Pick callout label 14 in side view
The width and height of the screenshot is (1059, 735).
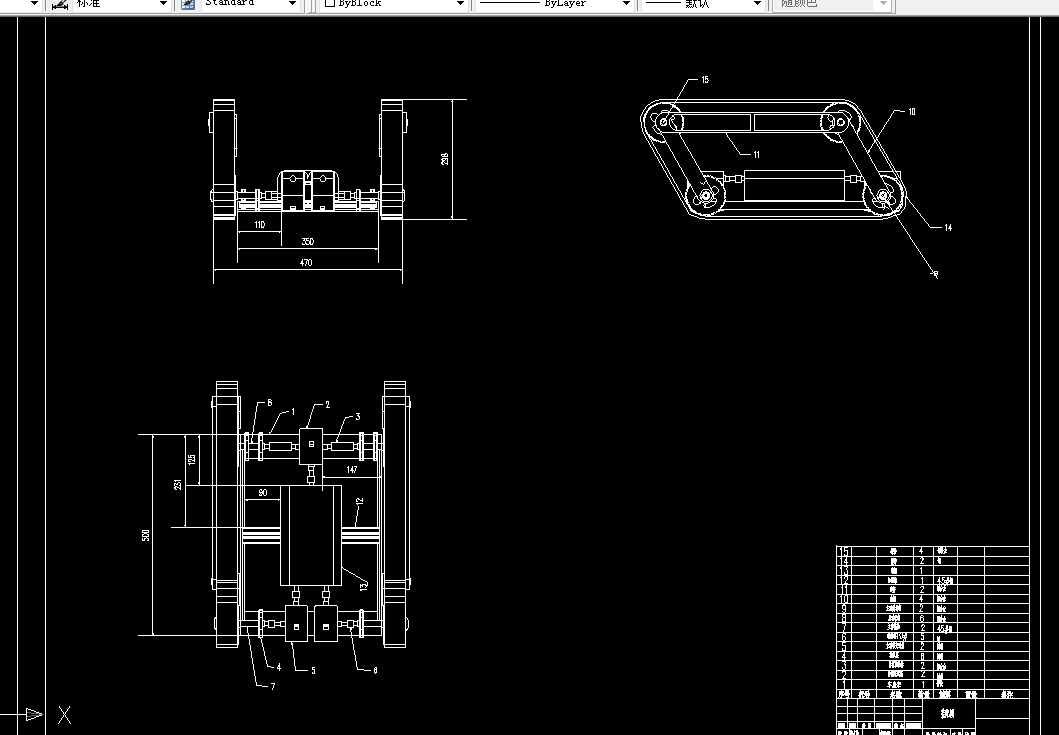tap(948, 228)
